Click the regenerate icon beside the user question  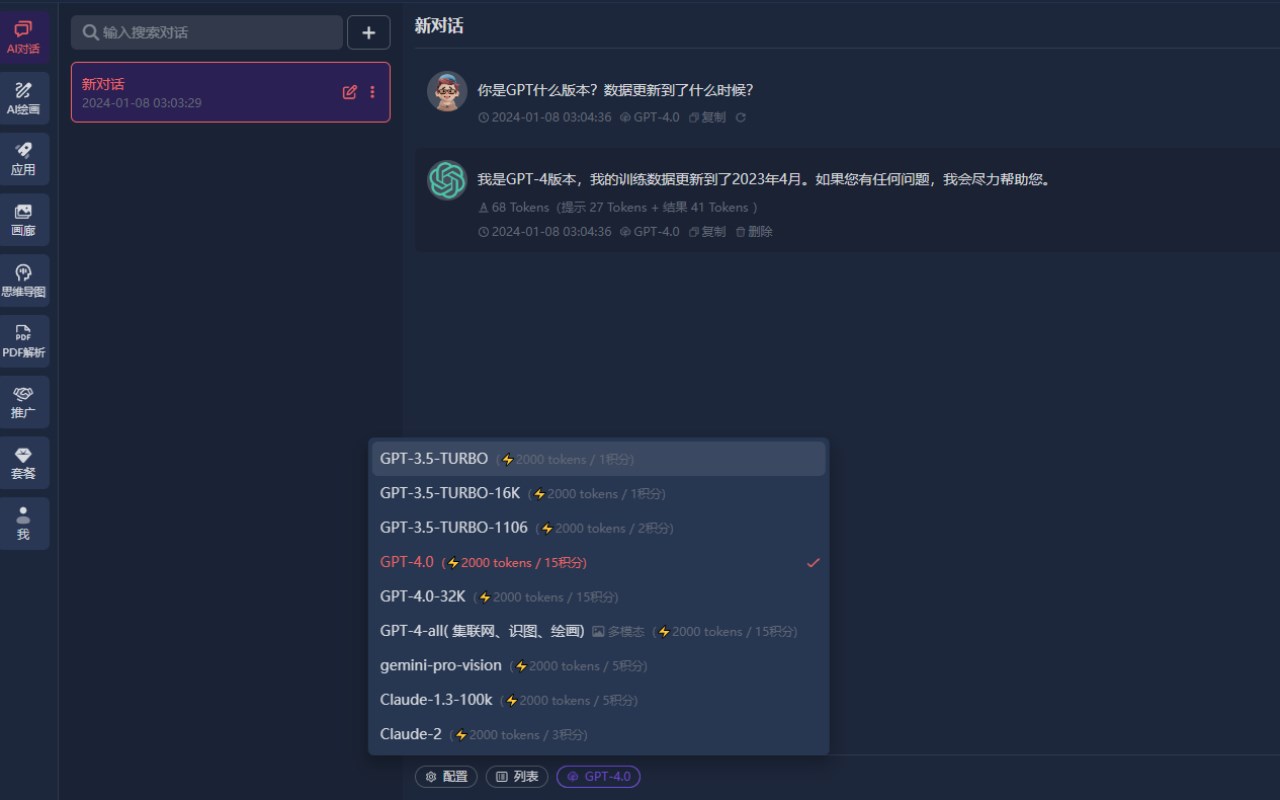740,118
